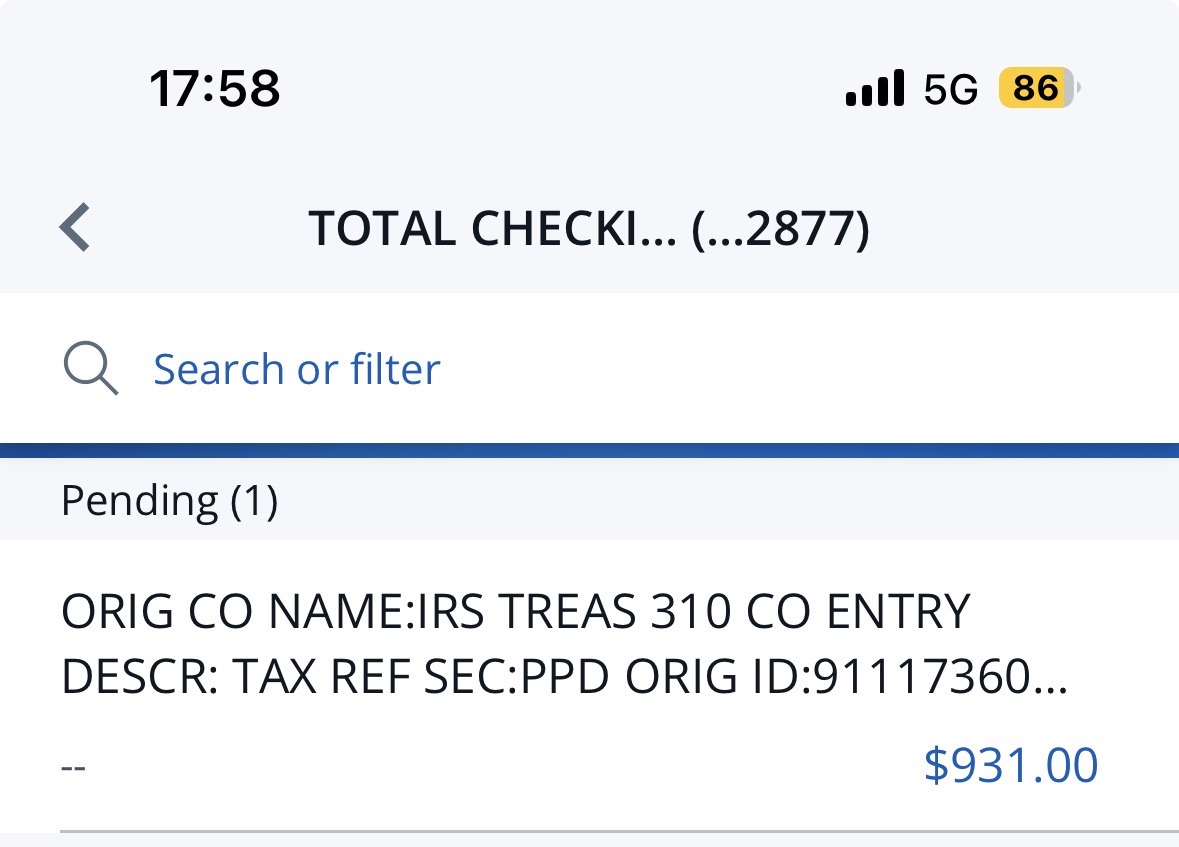Click the "SEC:PPD" code in transaction details

pyautogui.click(x=516, y=677)
